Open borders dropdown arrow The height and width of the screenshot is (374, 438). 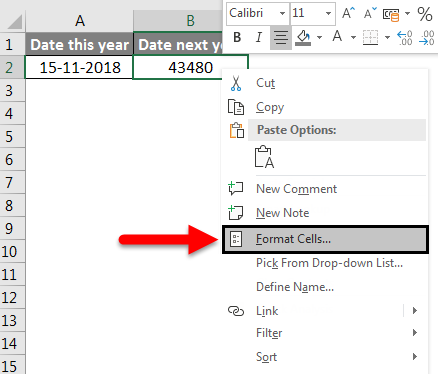387,37
